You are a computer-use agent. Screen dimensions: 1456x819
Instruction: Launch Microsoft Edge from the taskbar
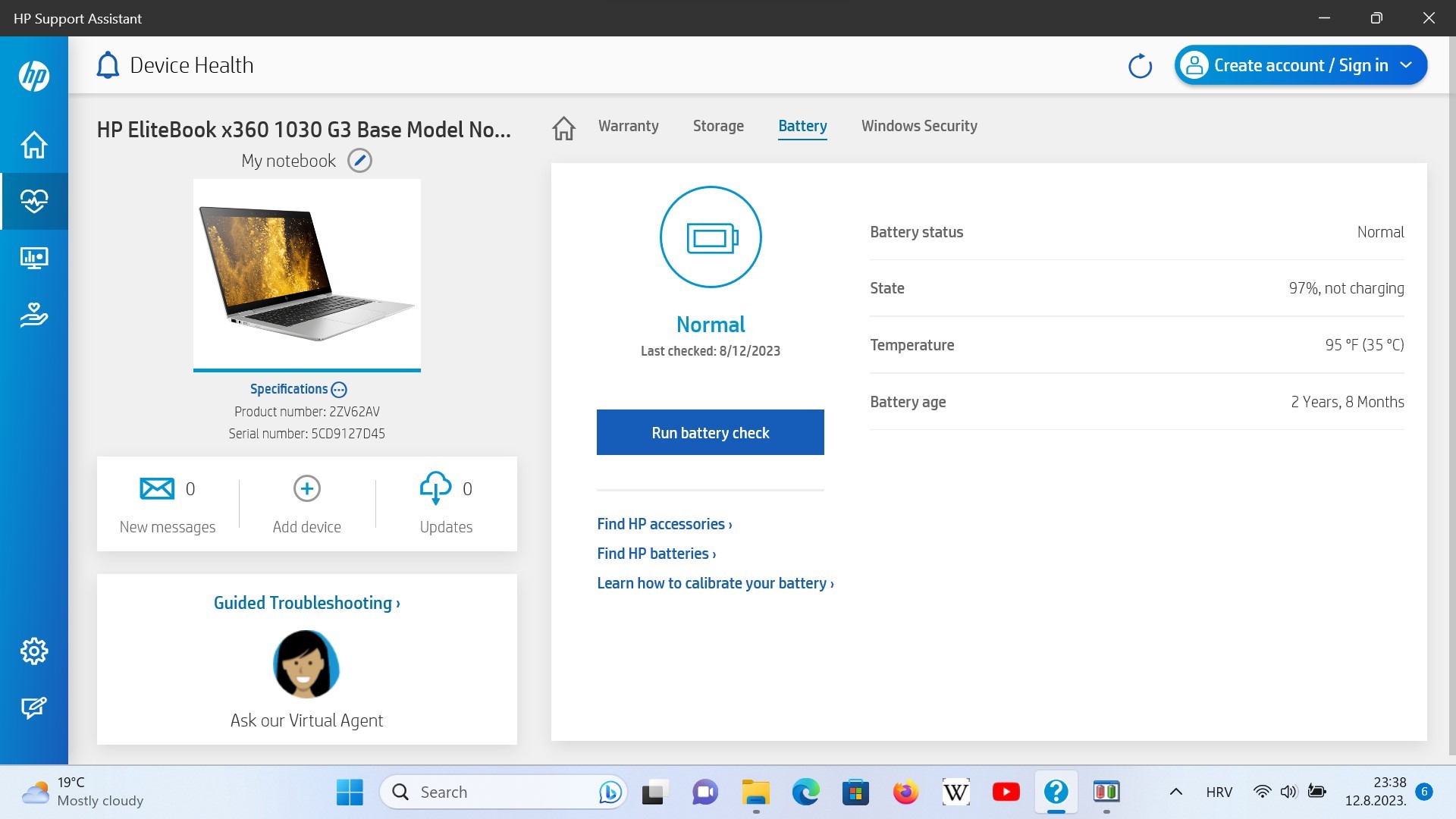tap(805, 792)
